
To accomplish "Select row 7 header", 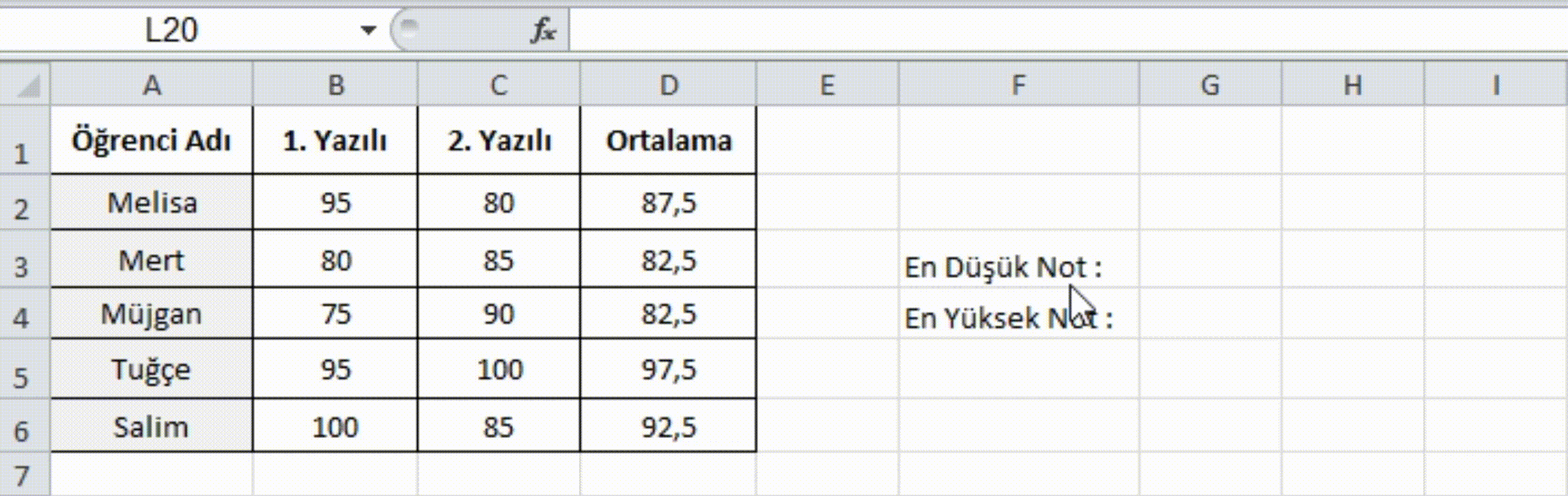I will click(x=22, y=475).
